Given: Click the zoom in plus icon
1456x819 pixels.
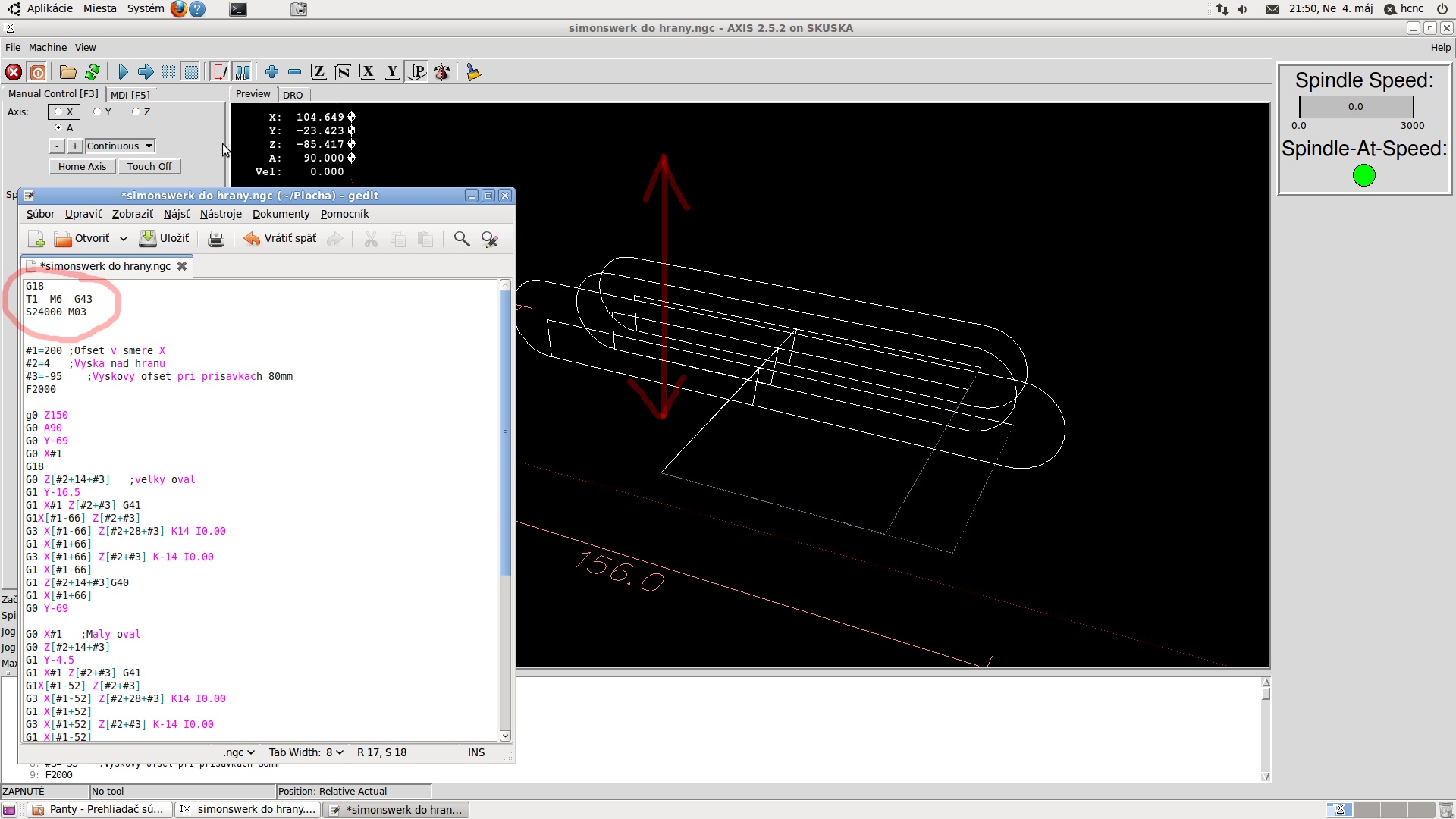Looking at the screenshot, I should click(271, 72).
